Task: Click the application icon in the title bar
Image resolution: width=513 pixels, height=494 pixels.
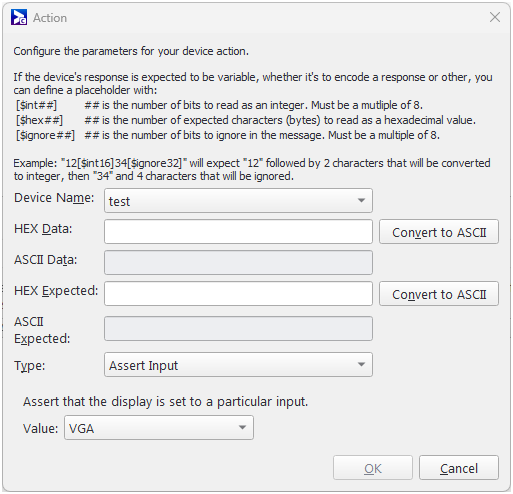Action: pyautogui.click(x=19, y=17)
